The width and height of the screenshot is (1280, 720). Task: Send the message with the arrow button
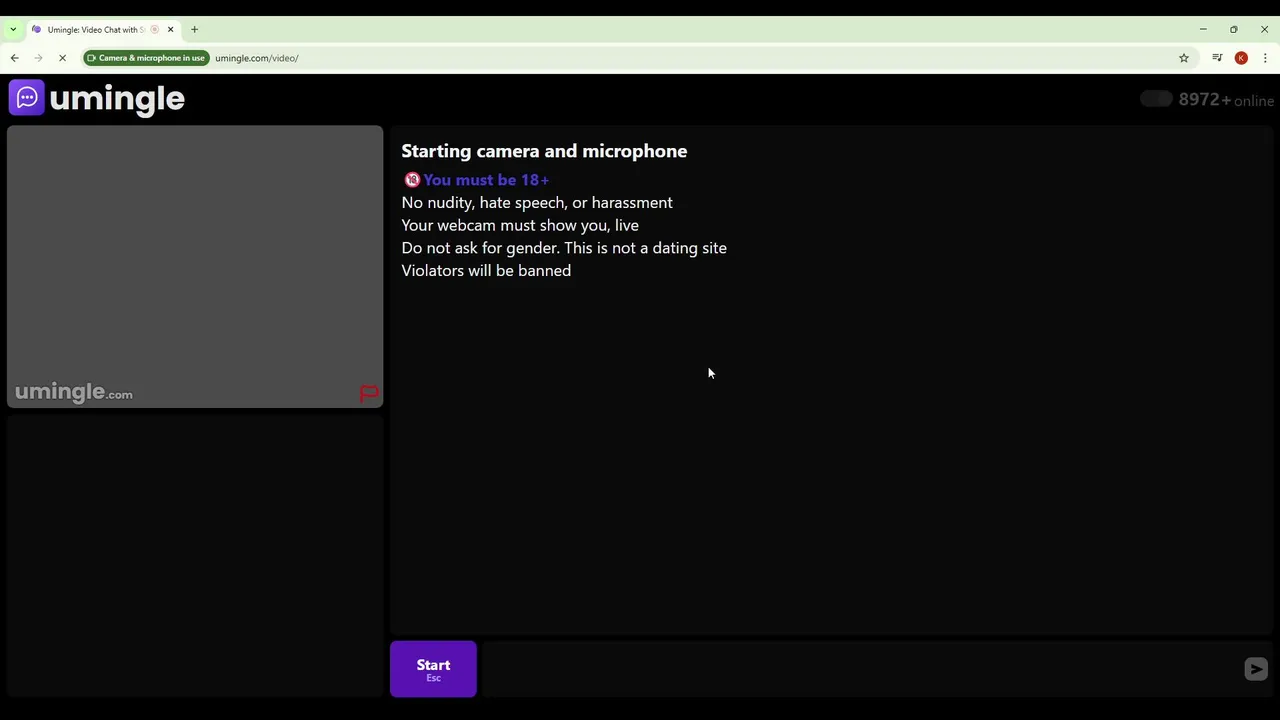coord(1256,669)
